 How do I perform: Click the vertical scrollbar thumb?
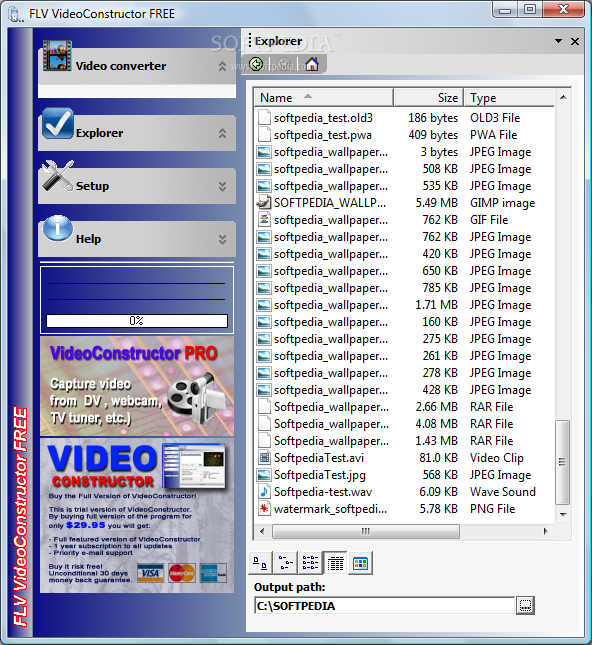[562, 462]
